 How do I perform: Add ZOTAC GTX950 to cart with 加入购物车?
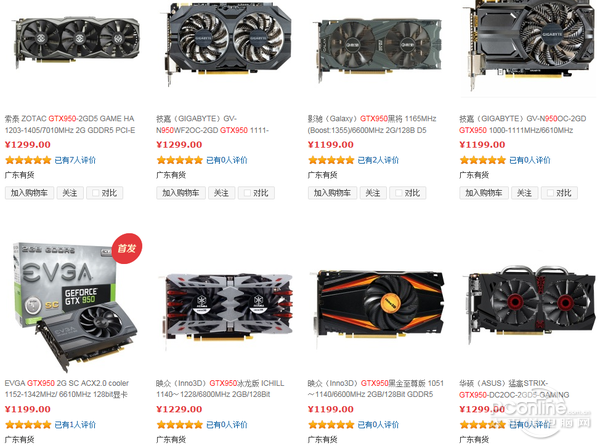29,193
